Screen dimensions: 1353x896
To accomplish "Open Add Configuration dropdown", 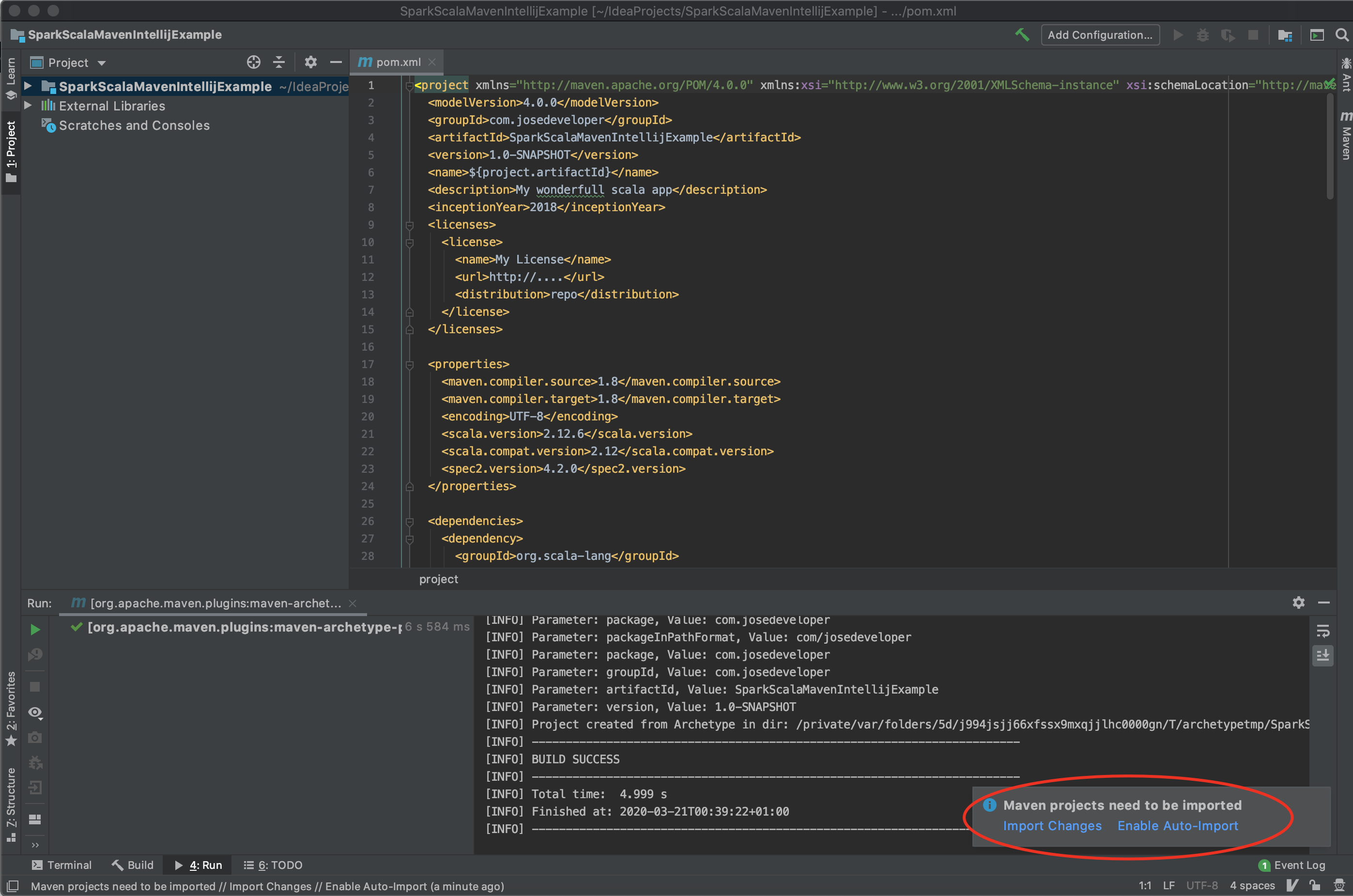I will (1100, 35).
